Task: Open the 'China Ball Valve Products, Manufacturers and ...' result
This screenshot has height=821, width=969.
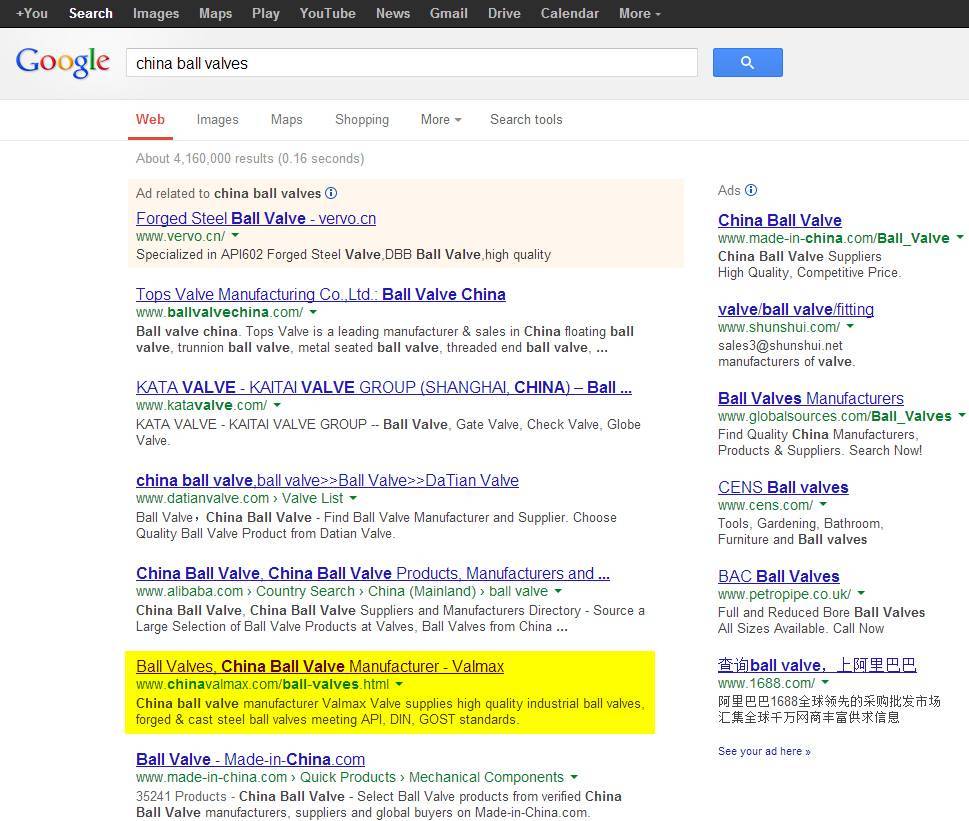Action: (373, 573)
